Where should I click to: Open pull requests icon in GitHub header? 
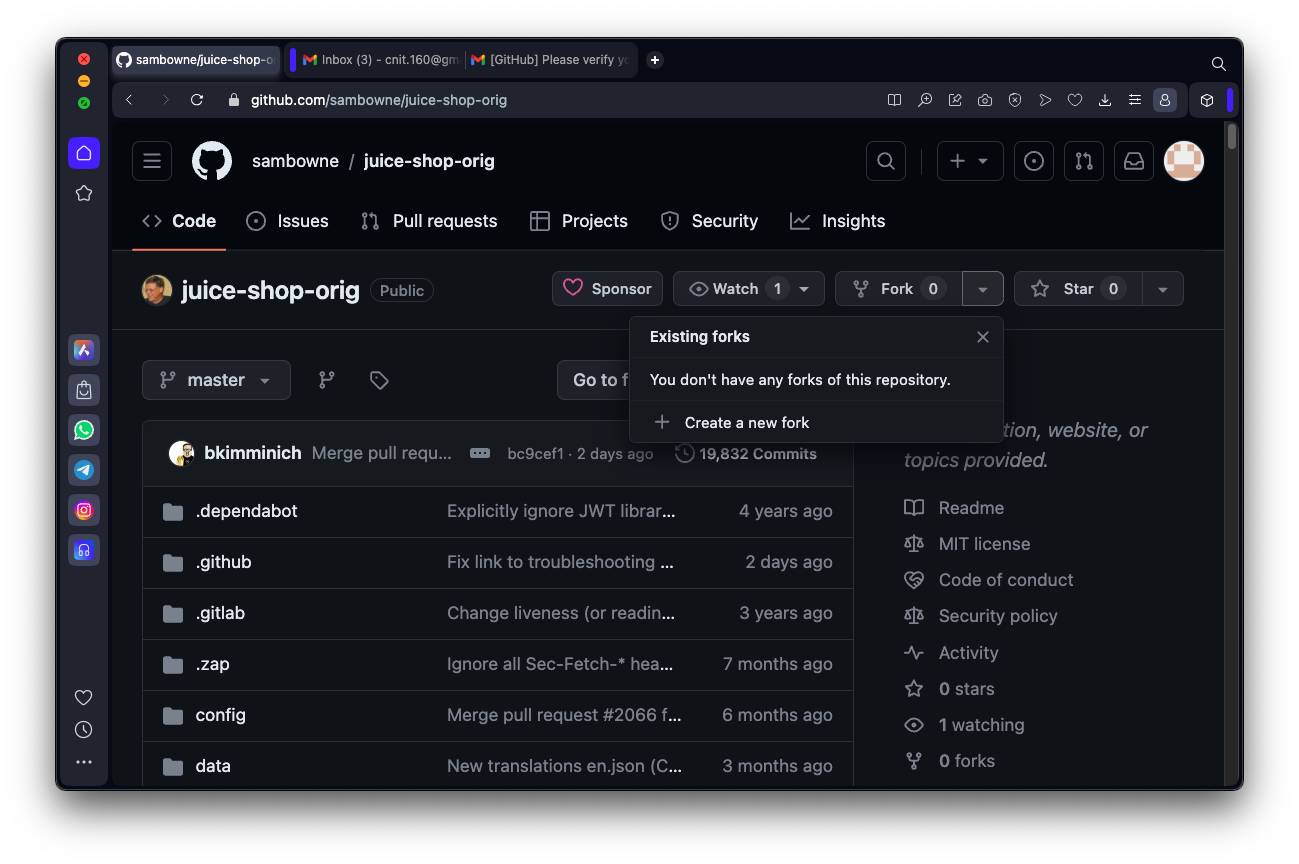1084,161
